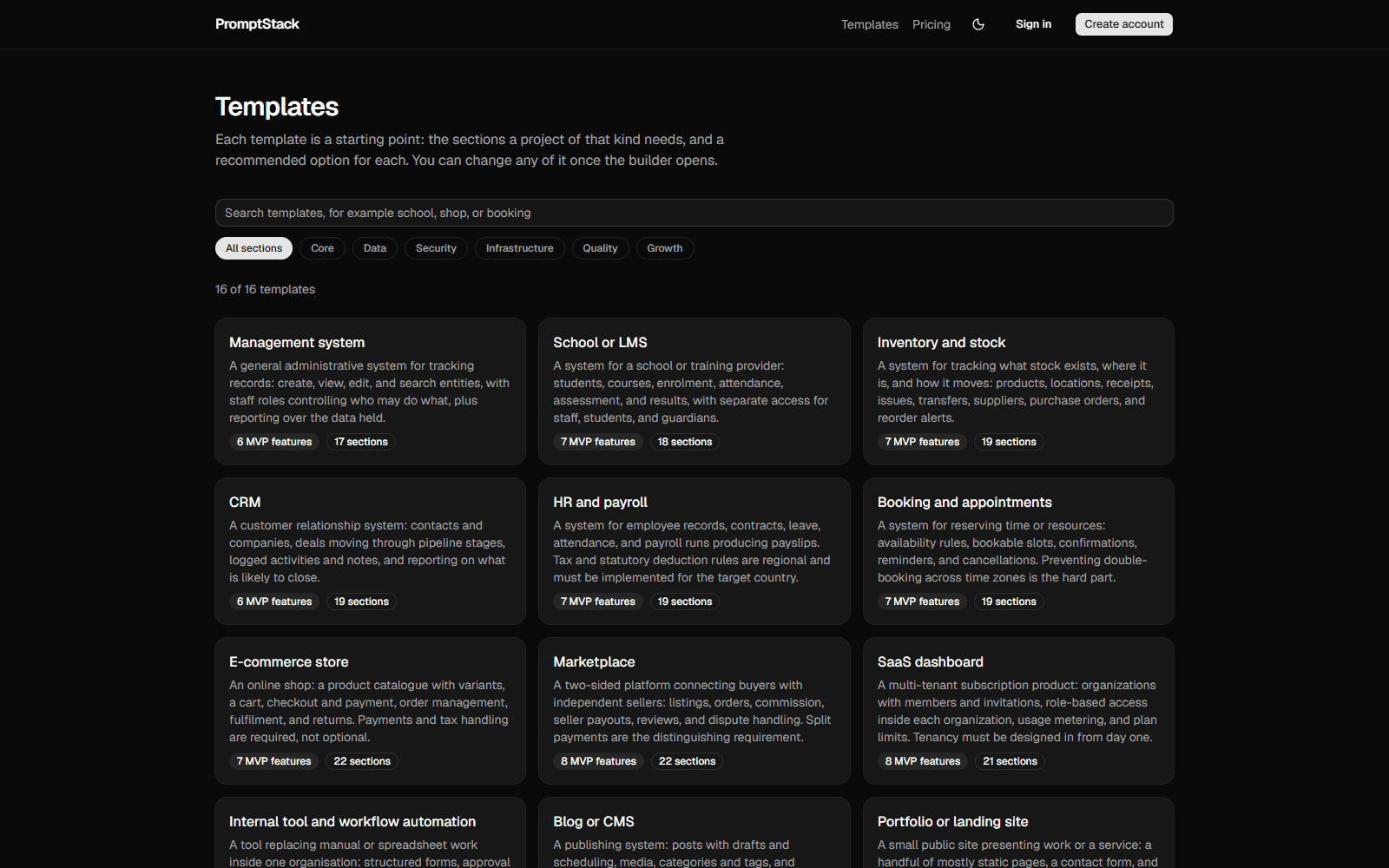The image size is (1389, 868).
Task: Focus the Search templates field
Action: (694, 213)
